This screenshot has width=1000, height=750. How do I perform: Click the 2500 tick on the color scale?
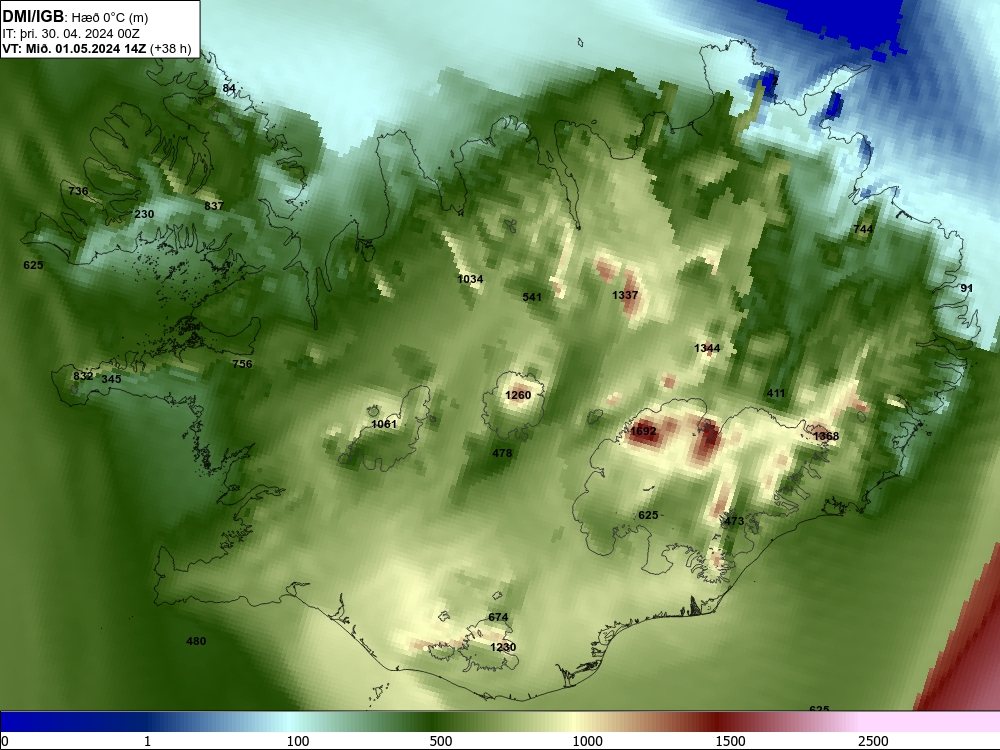(873, 741)
